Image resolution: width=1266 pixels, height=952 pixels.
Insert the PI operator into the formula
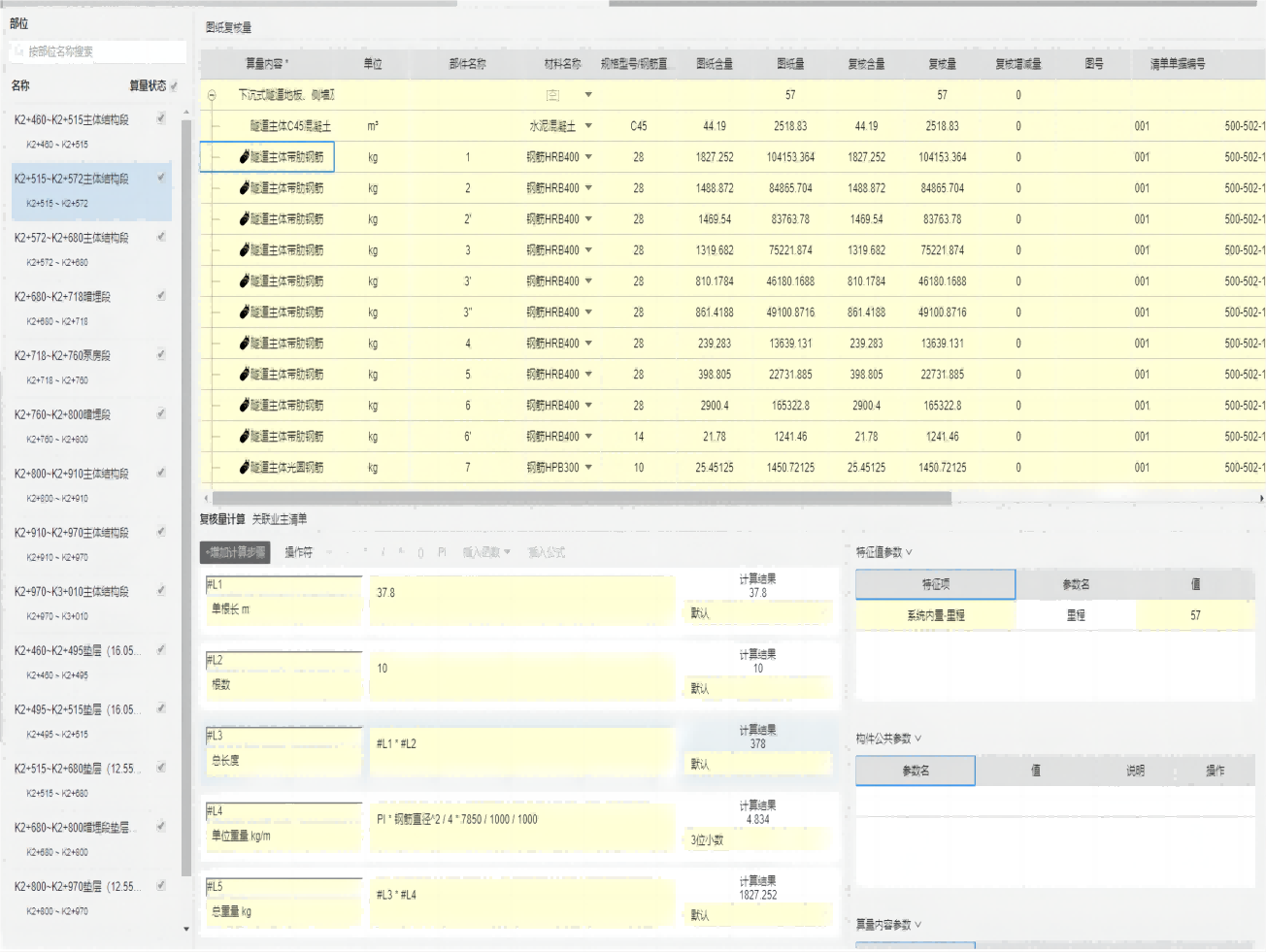coord(442,553)
